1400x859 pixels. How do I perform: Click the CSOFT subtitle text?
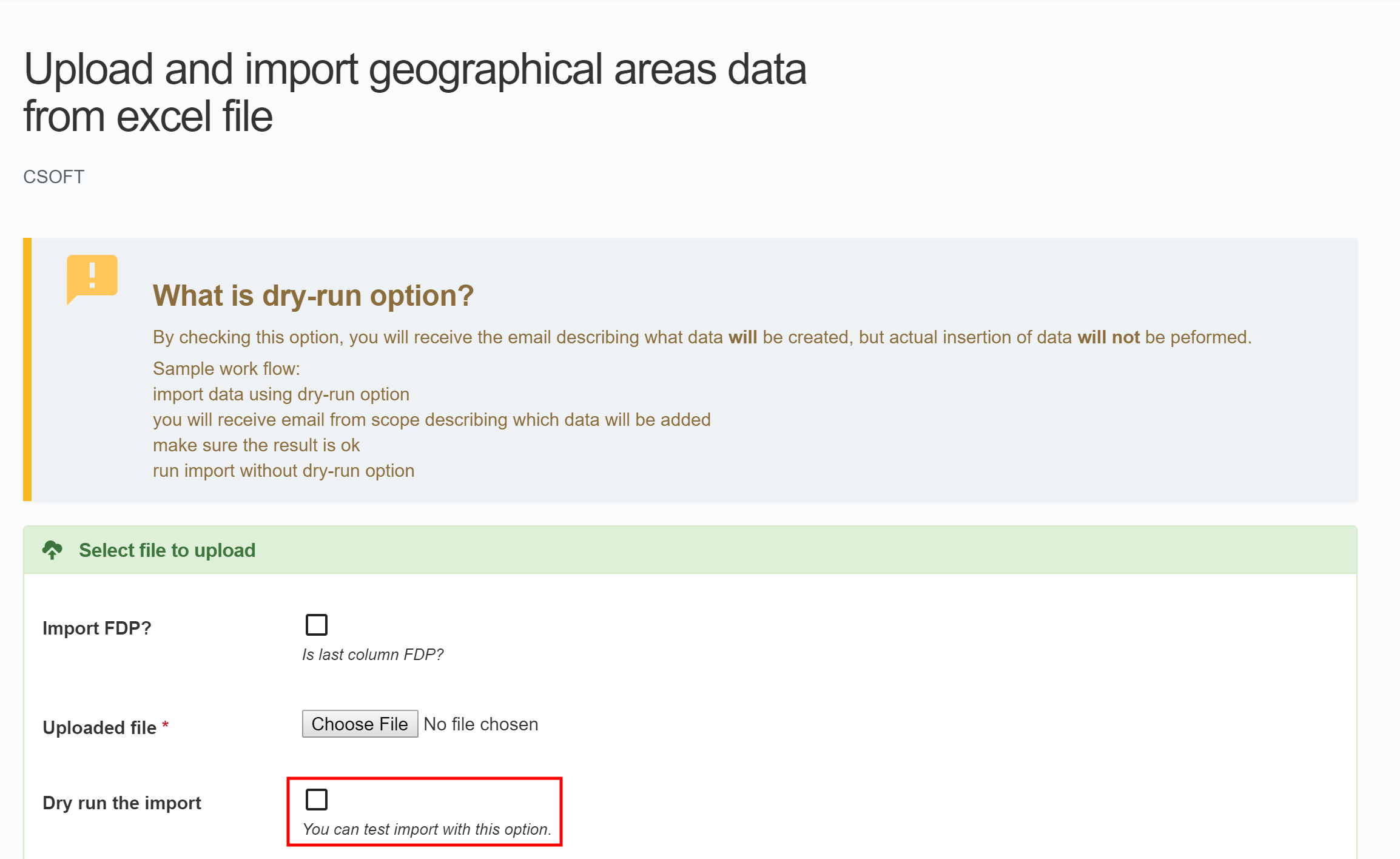point(53,177)
